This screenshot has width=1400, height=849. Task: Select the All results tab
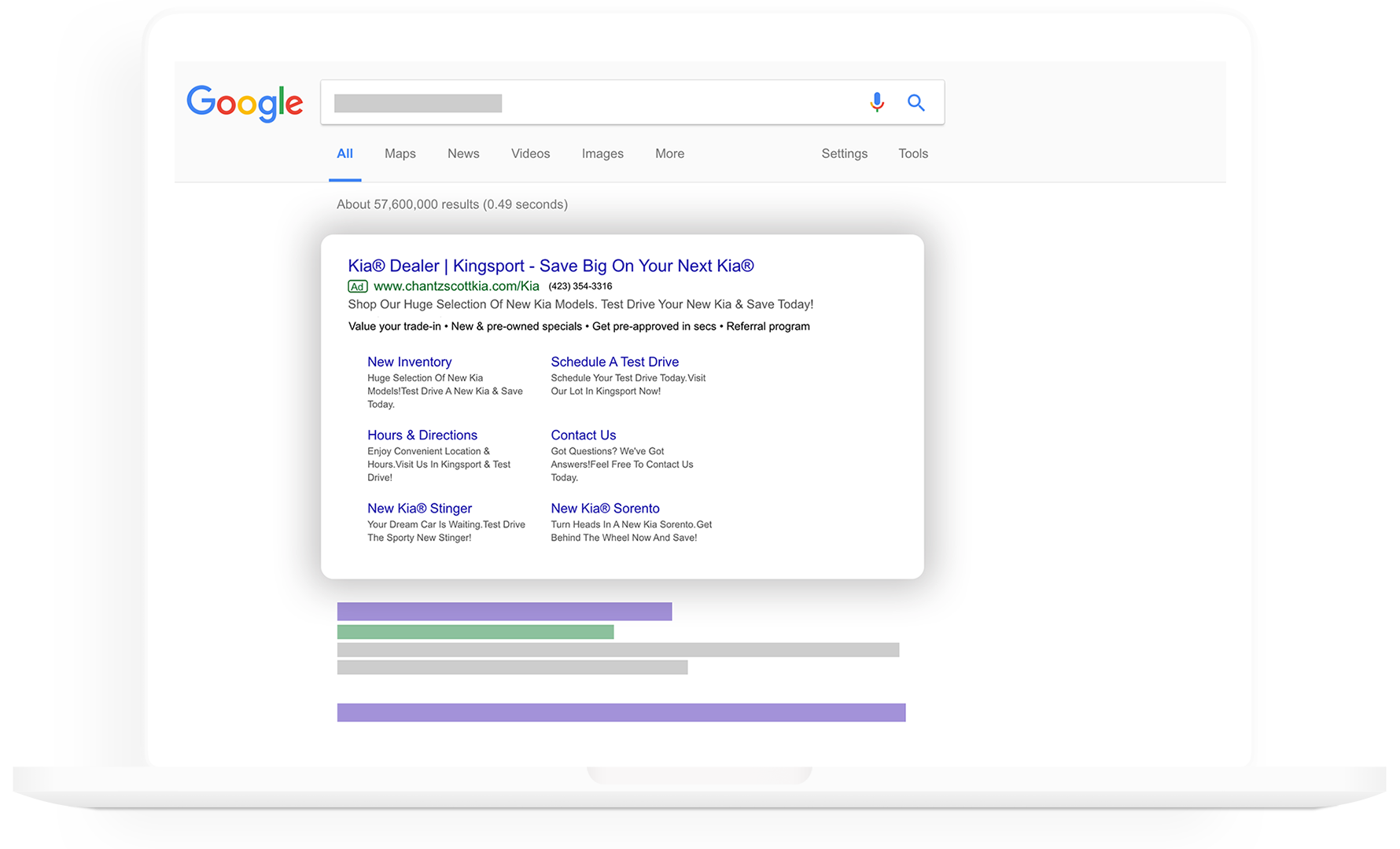pos(344,154)
